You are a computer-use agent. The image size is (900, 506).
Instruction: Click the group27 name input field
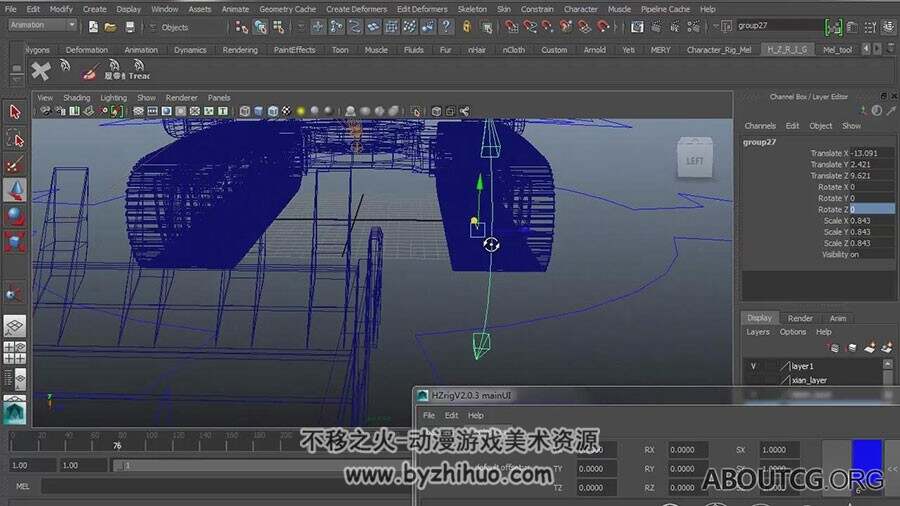[x=779, y=25]
